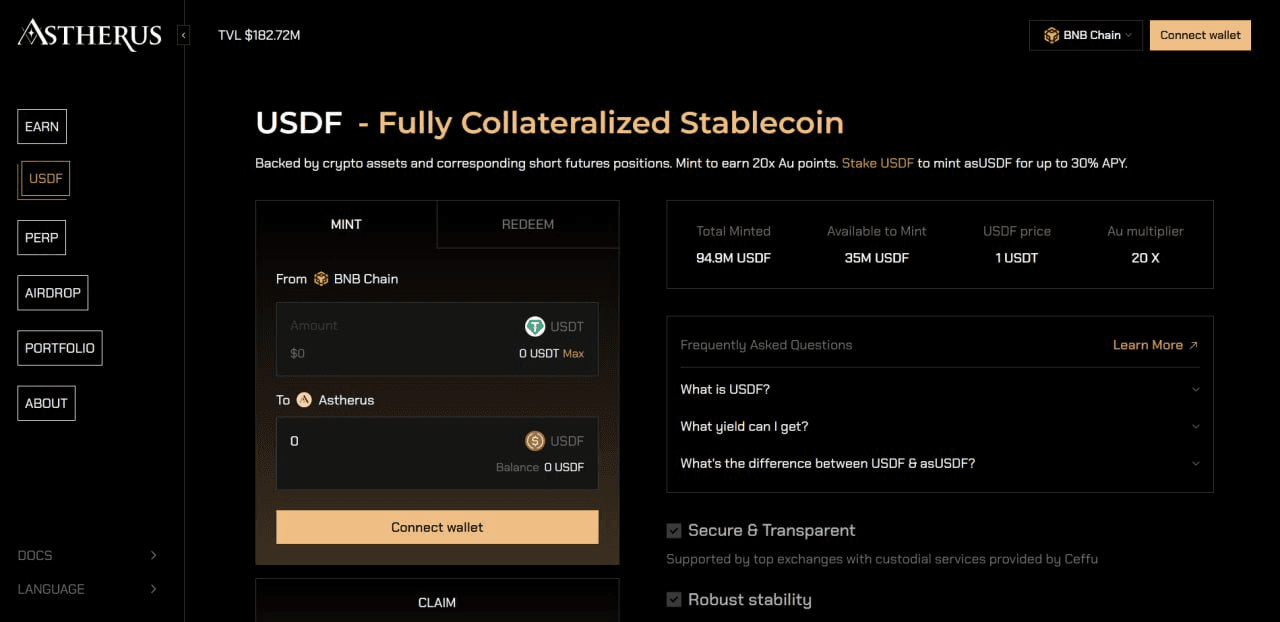Expand the DOCS menu in the sidebar
Image resolution: width=1280 pixels, height=622 pixels.
[153, 555]
